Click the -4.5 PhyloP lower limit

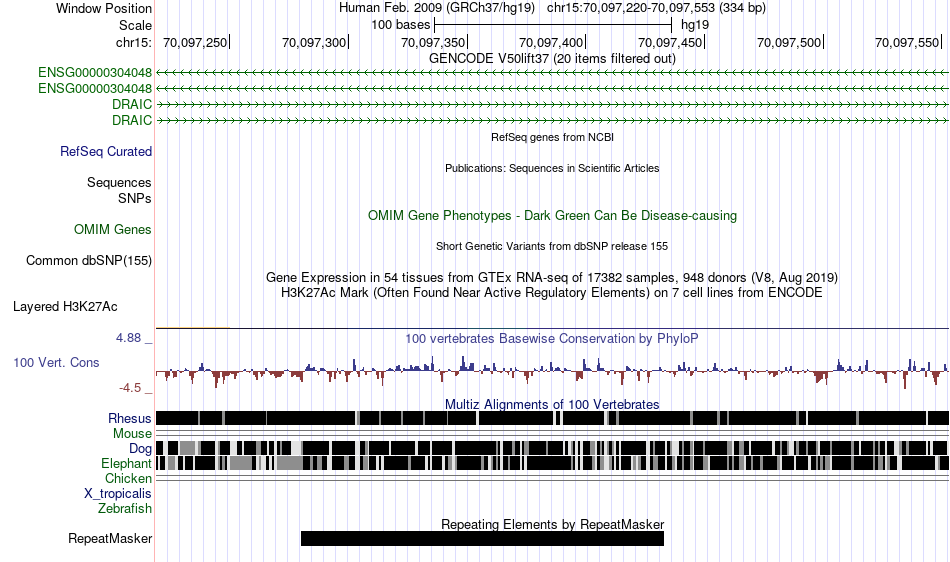130,388
